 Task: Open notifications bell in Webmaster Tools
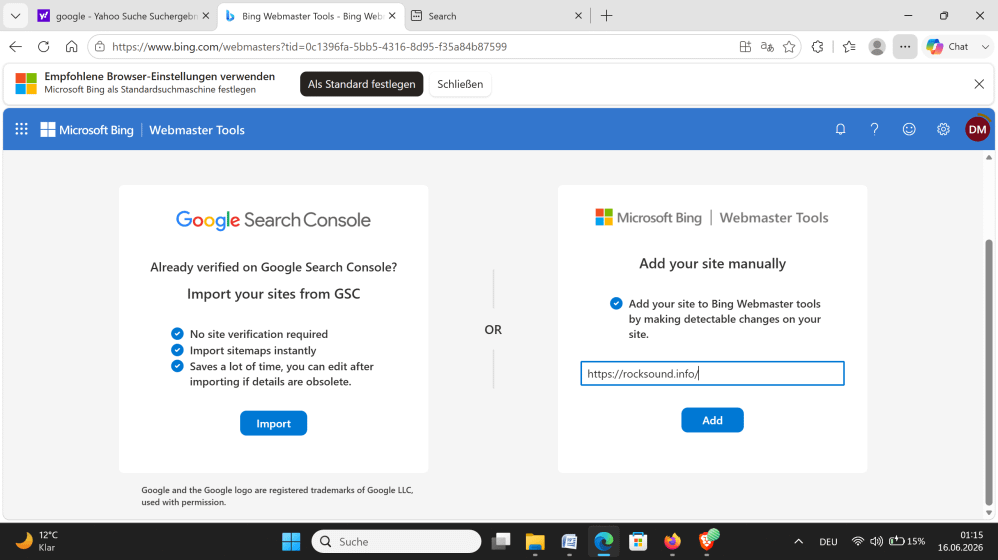pos(840,130)
